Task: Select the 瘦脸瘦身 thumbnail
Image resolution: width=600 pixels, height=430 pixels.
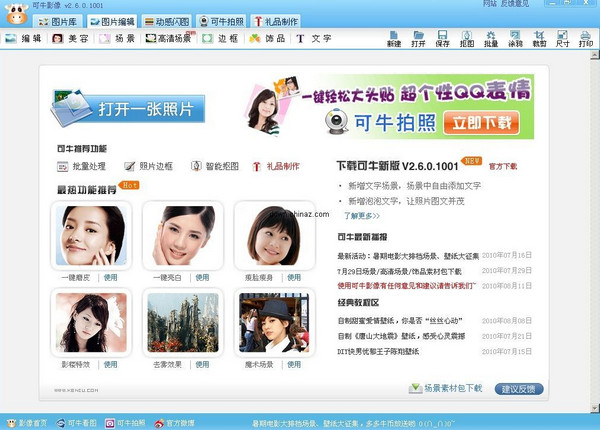Action: click(x=274, y=236)
